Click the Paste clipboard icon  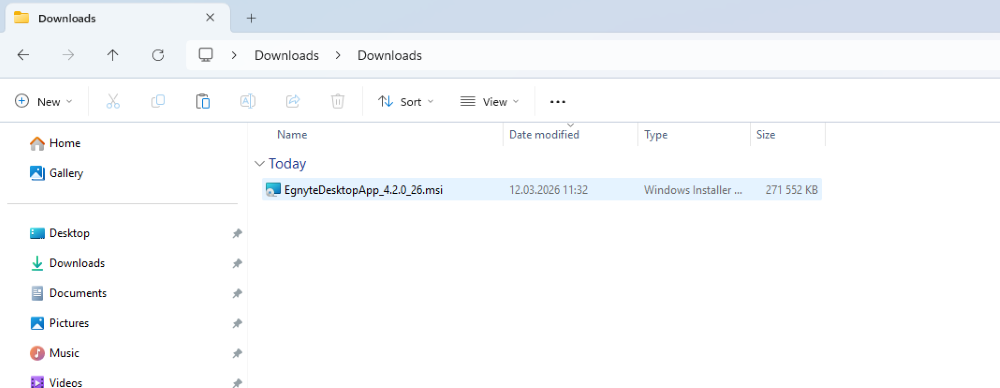pyautogui.click(x=203, y=101)
